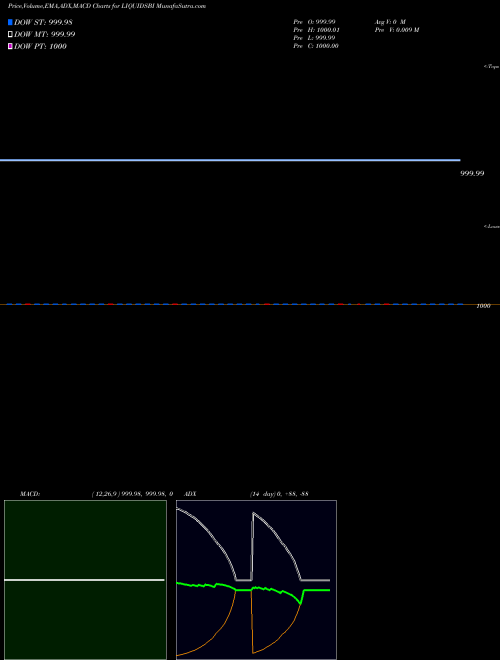Select the 'DOW PT: 1000' legend text
Image resolution: width=500 pixels, height=660 pixels.
40,46
